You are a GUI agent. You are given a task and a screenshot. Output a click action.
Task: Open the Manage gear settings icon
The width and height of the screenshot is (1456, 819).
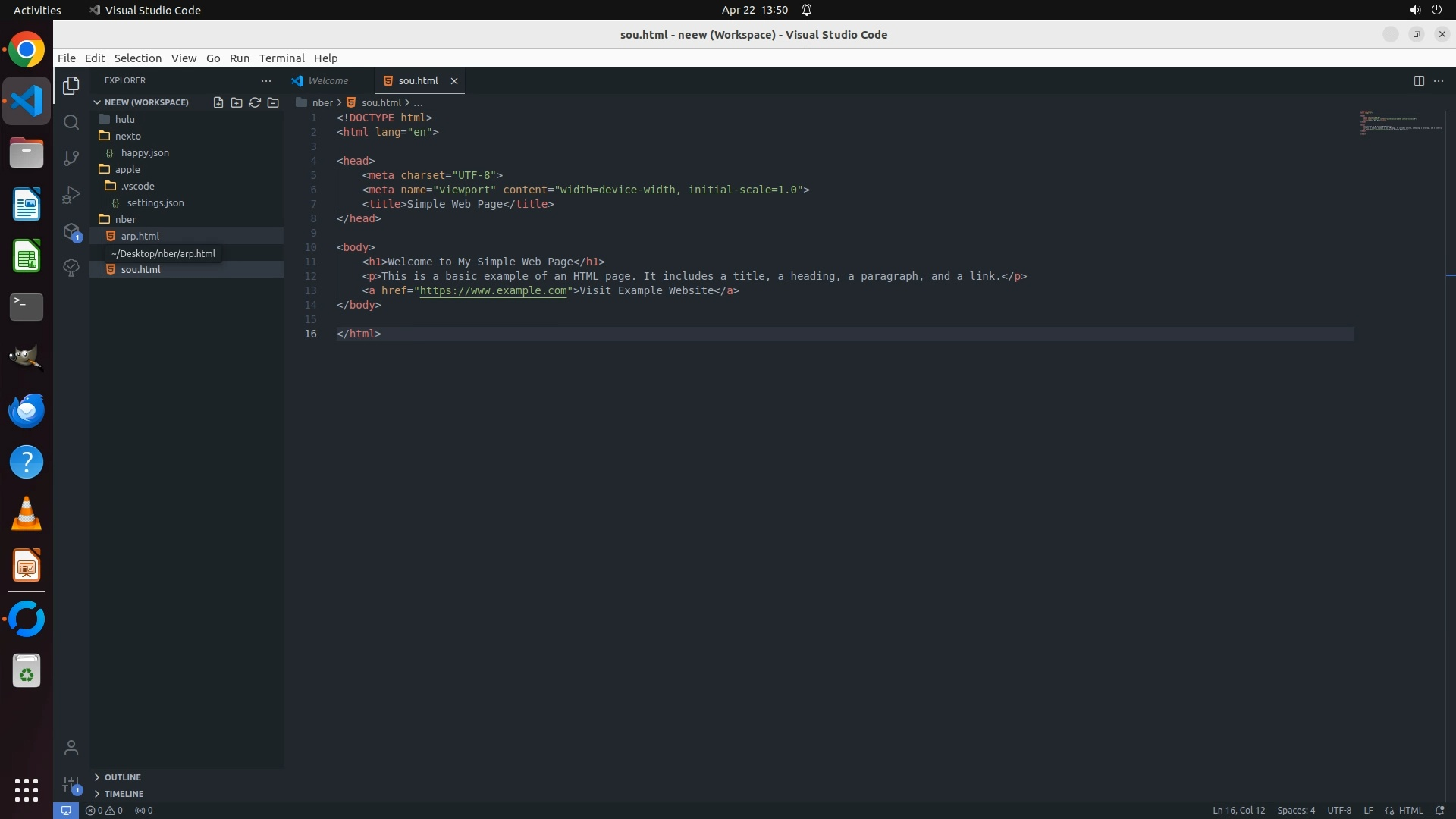click(71, 784)
